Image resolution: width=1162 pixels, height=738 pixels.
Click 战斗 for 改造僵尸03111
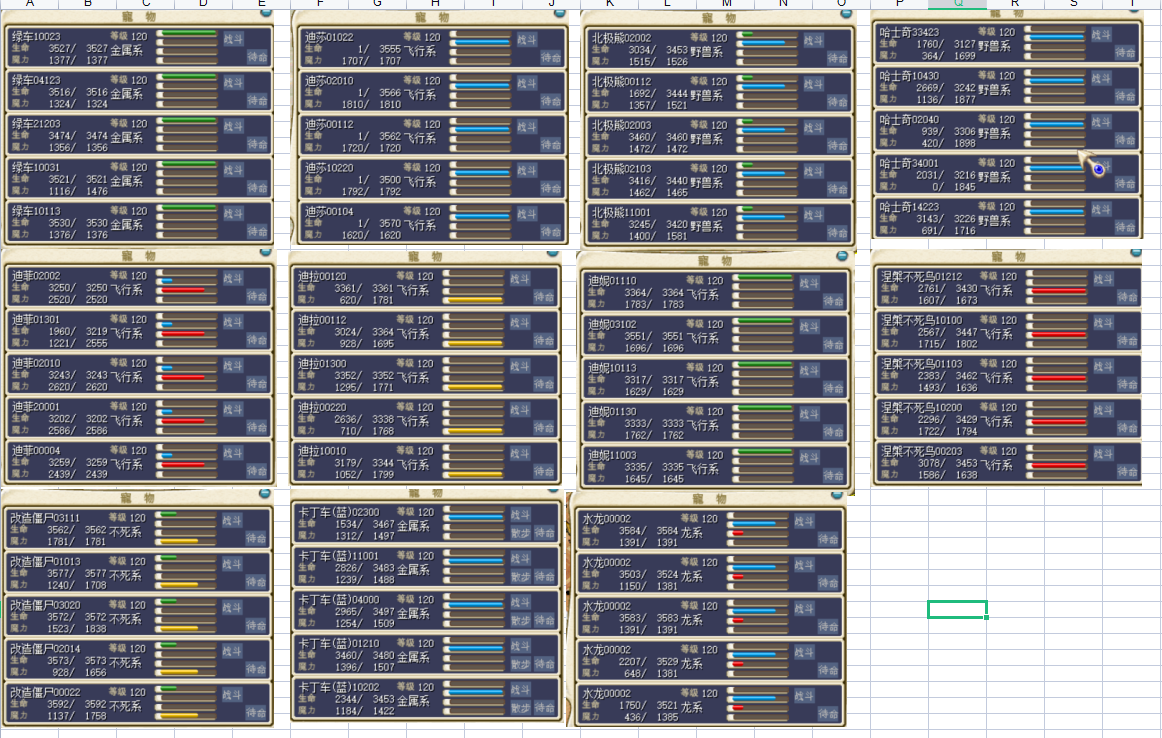pyautogui.click(x=232, y=520)
